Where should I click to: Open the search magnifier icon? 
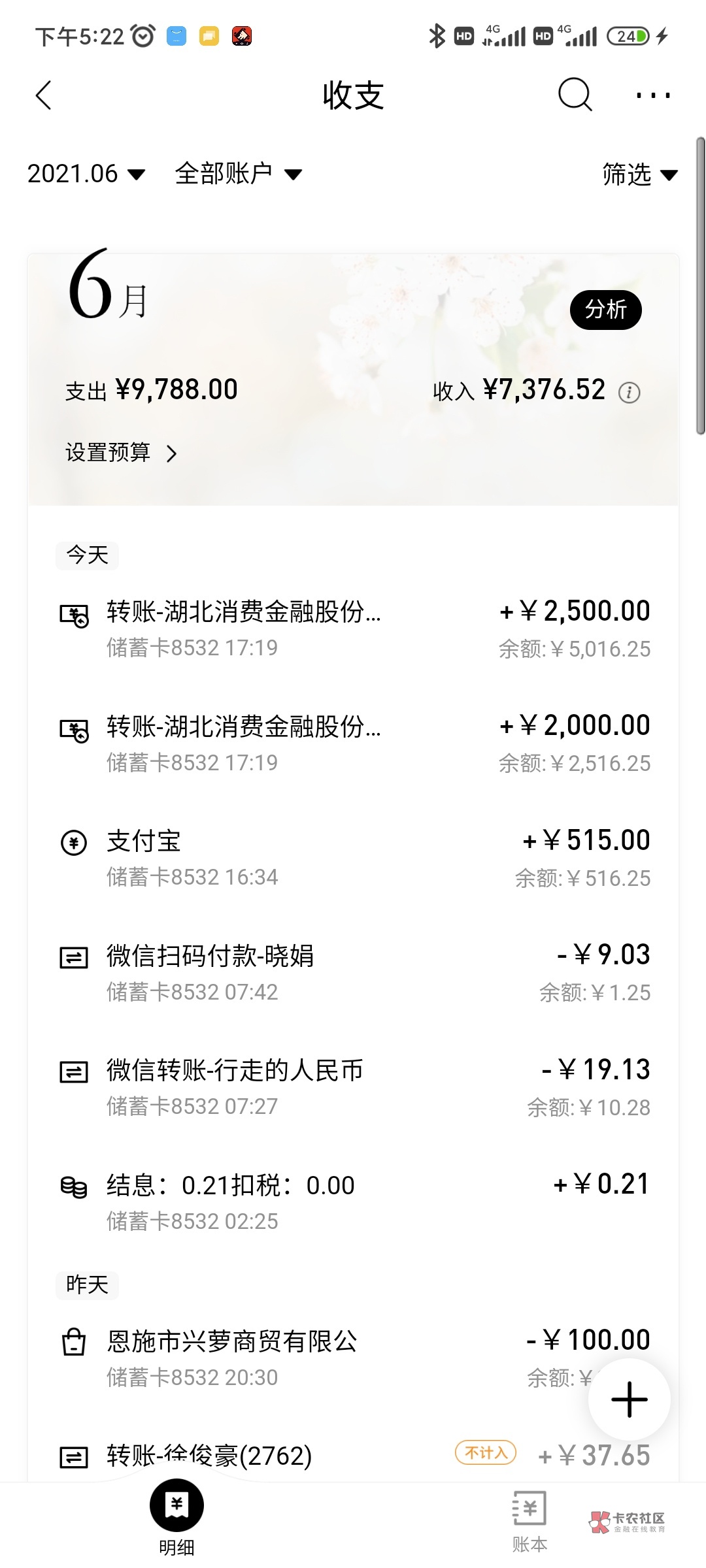[575, 95]
